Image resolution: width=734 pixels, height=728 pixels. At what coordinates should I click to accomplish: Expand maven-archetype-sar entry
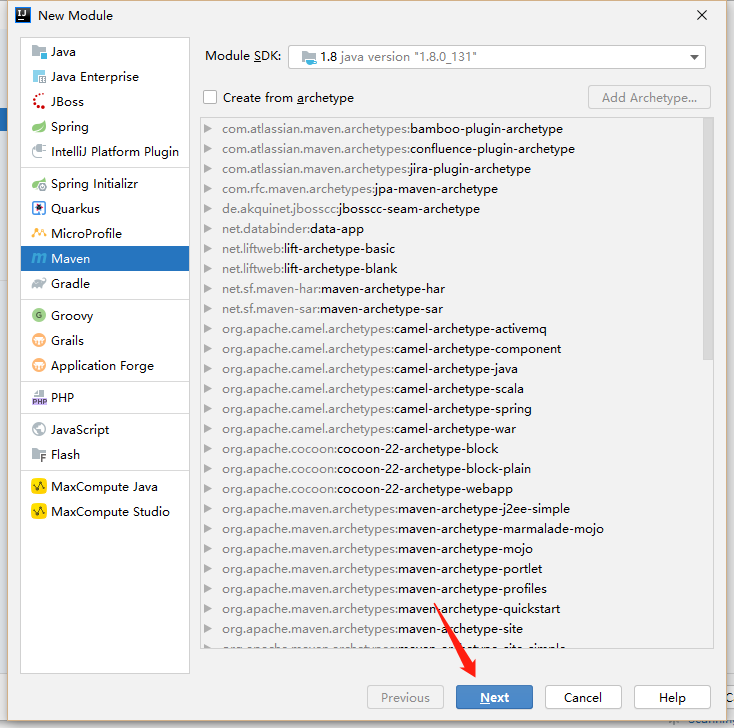click(208, 309)
